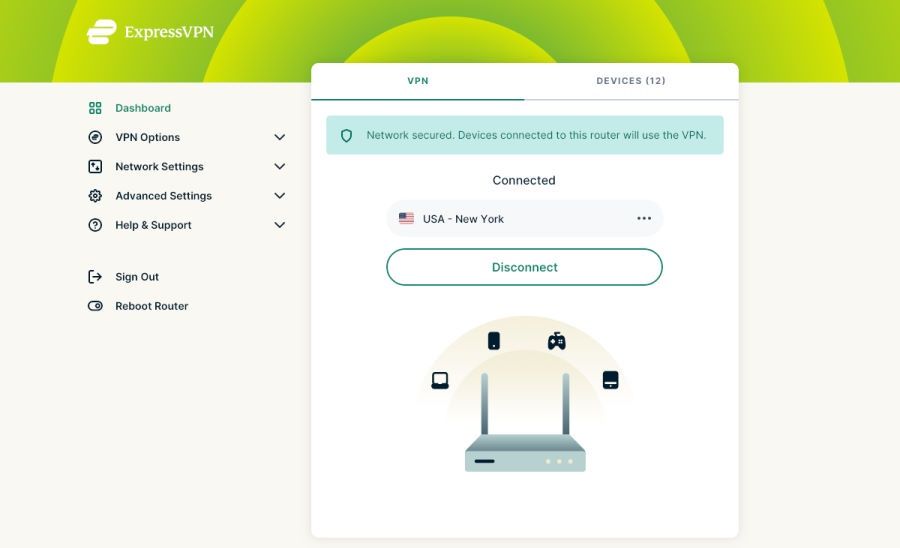Click the Dashboard grid icon
900x548 pixels.
(95, 108)
